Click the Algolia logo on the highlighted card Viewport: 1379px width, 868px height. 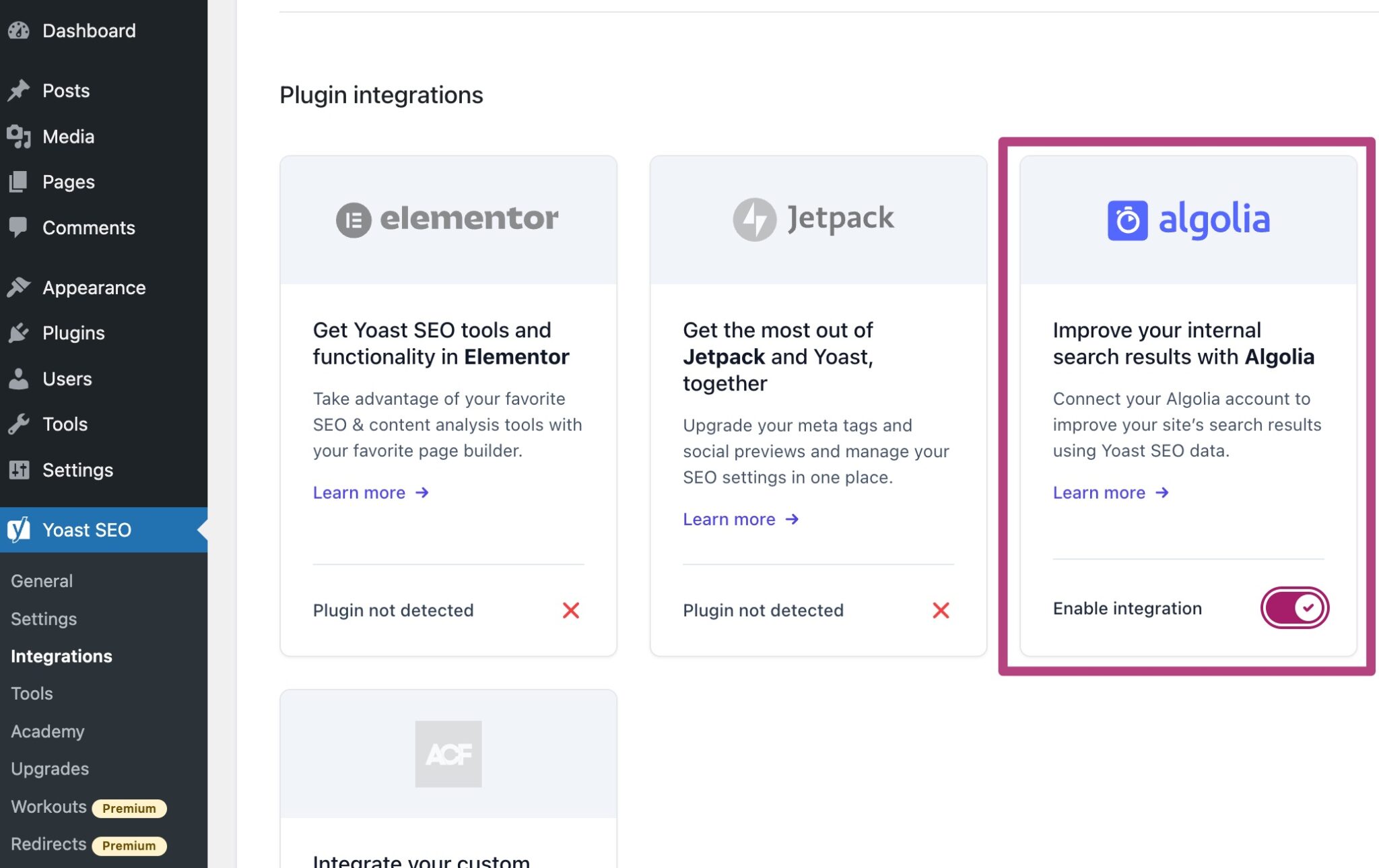coord(1188,218)
